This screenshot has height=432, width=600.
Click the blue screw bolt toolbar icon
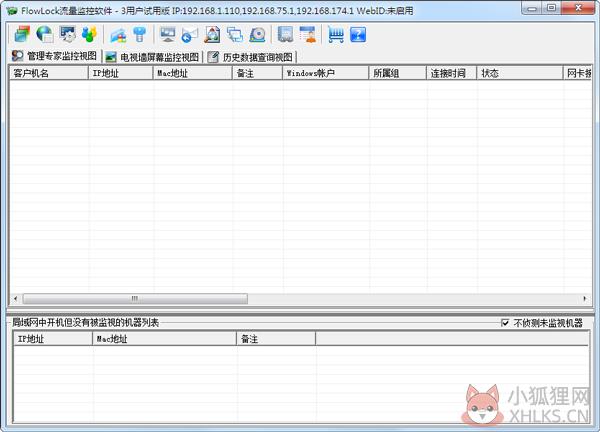click(x=140, y=34)
